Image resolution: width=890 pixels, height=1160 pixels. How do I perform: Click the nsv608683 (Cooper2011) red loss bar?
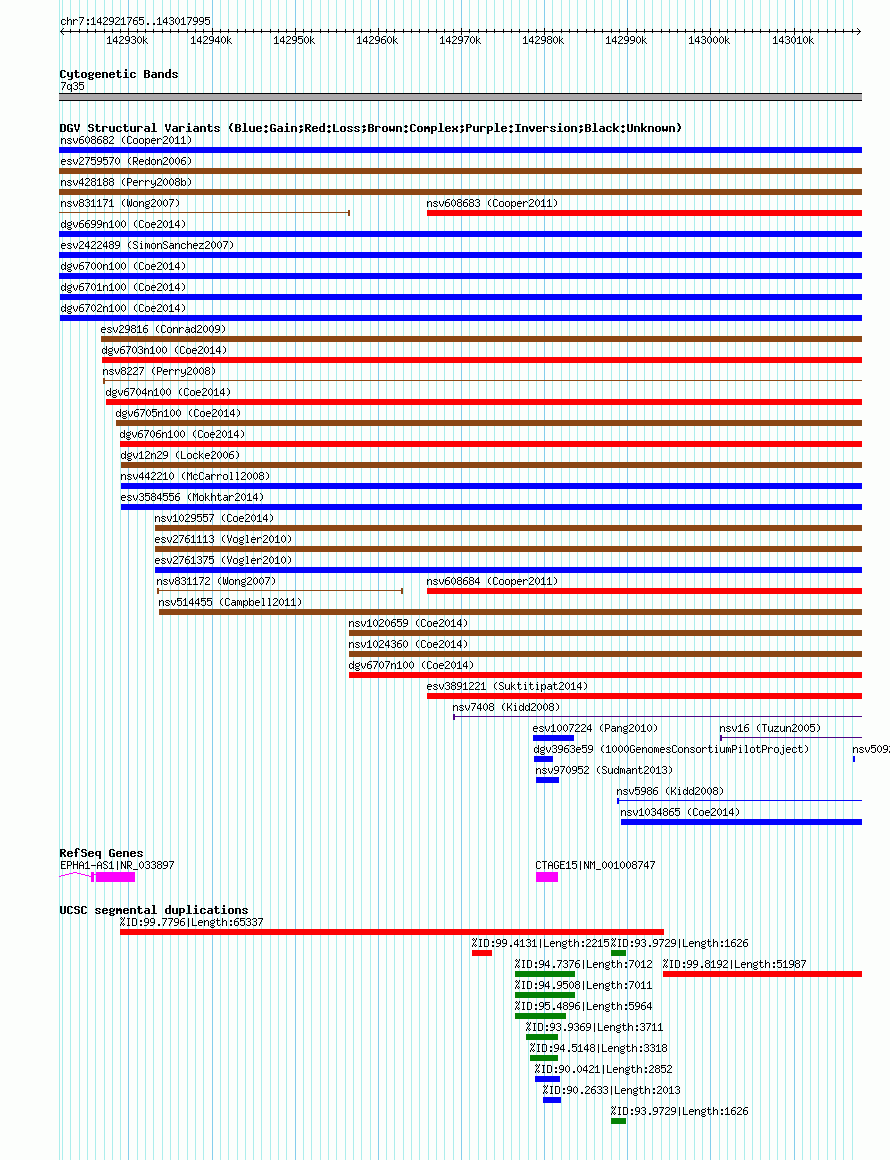pos(644,213)
